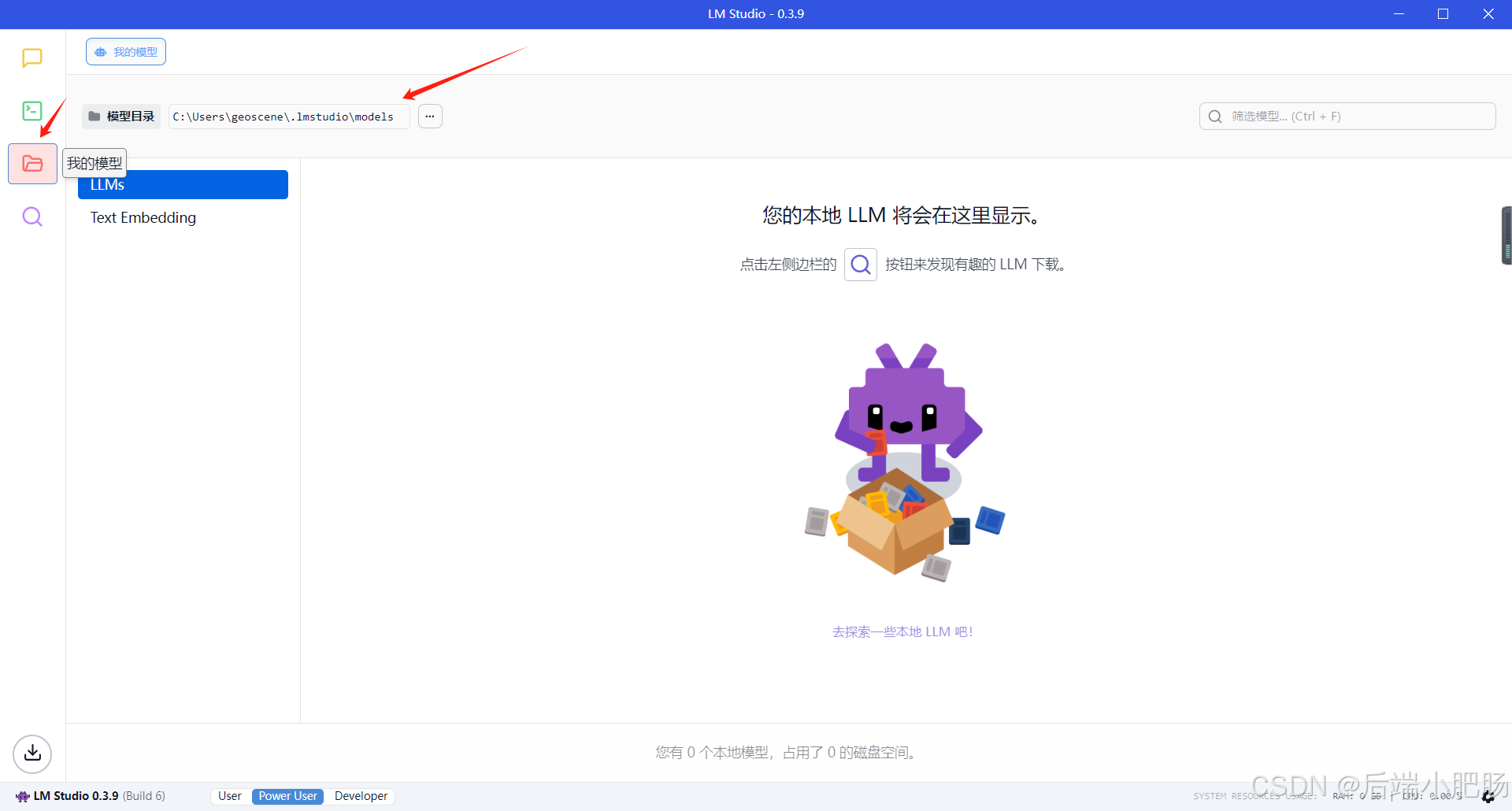Switch to Developer mode

click(x=361, y=796)
